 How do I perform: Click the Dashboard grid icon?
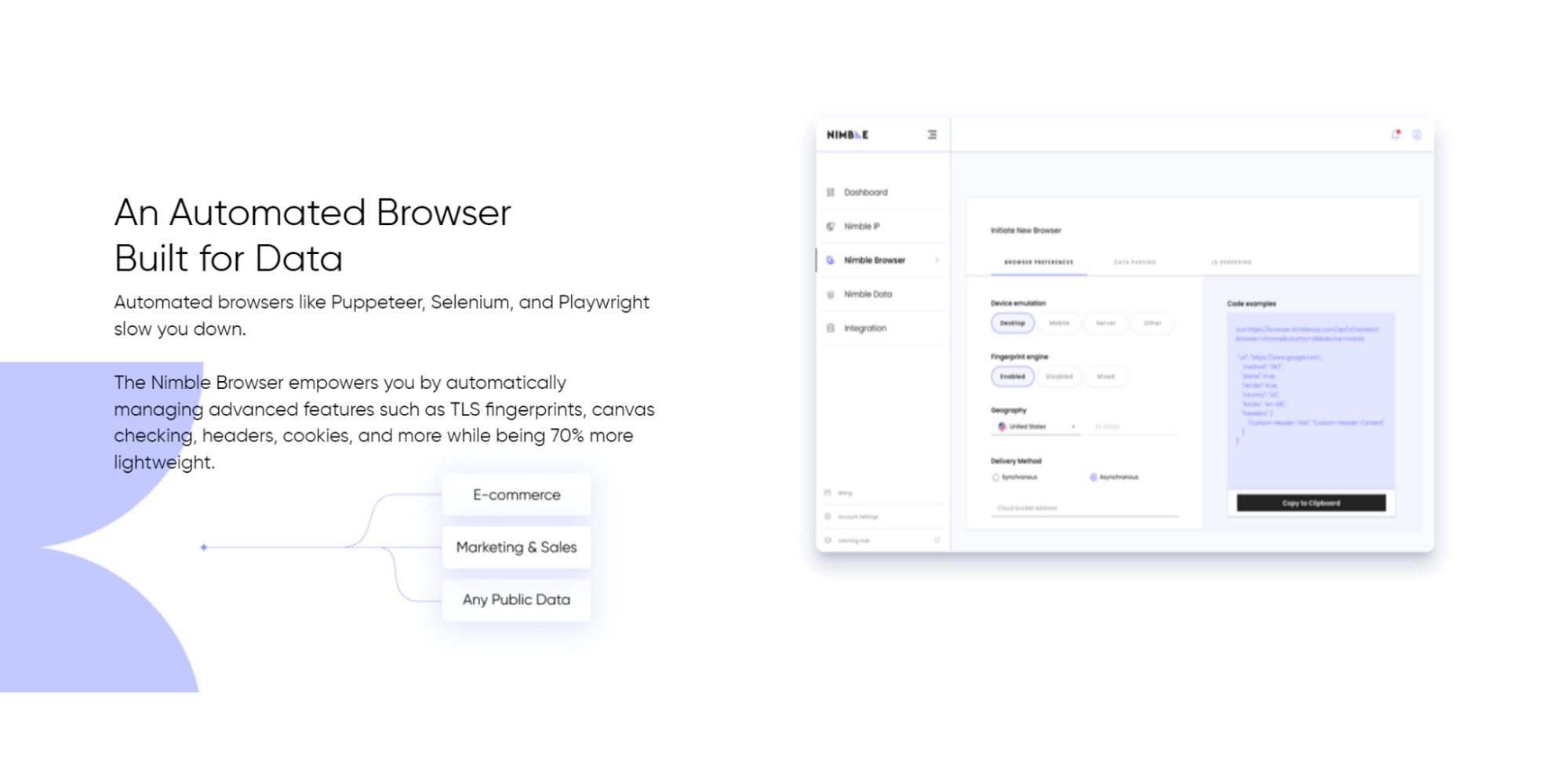(x=831, y=192)
